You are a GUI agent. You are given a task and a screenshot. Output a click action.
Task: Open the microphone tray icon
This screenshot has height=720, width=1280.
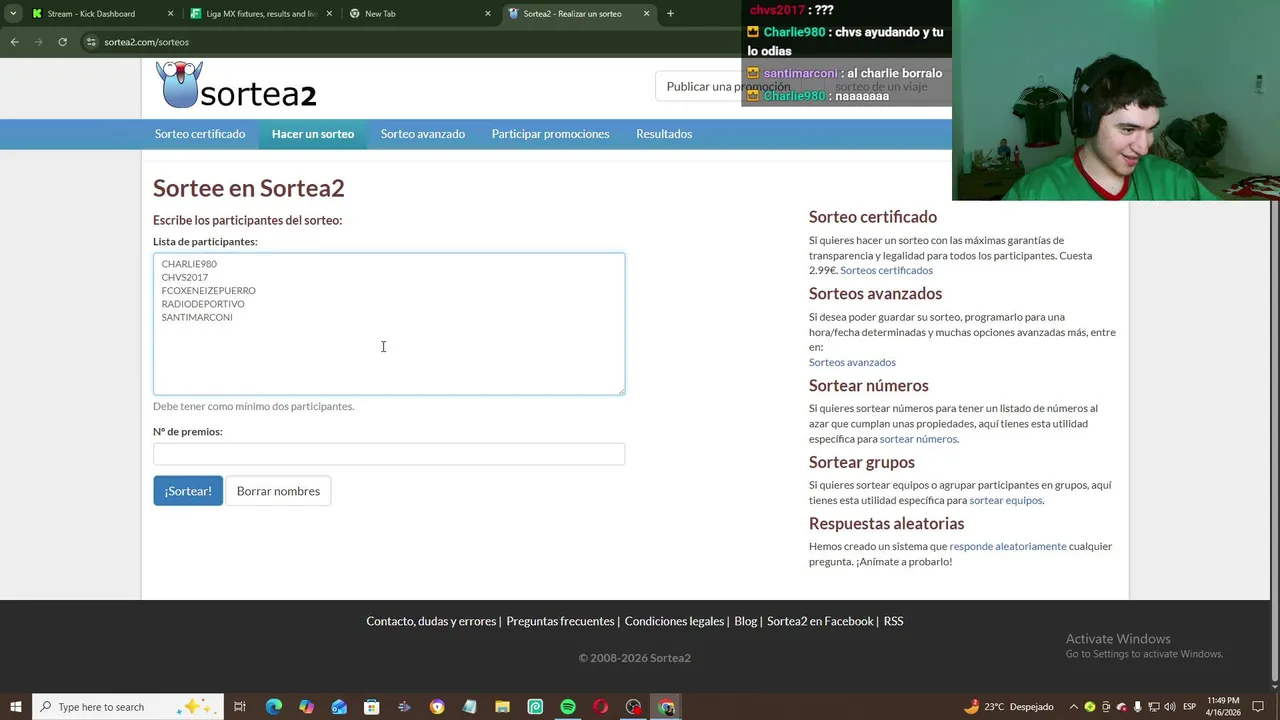1137,707
